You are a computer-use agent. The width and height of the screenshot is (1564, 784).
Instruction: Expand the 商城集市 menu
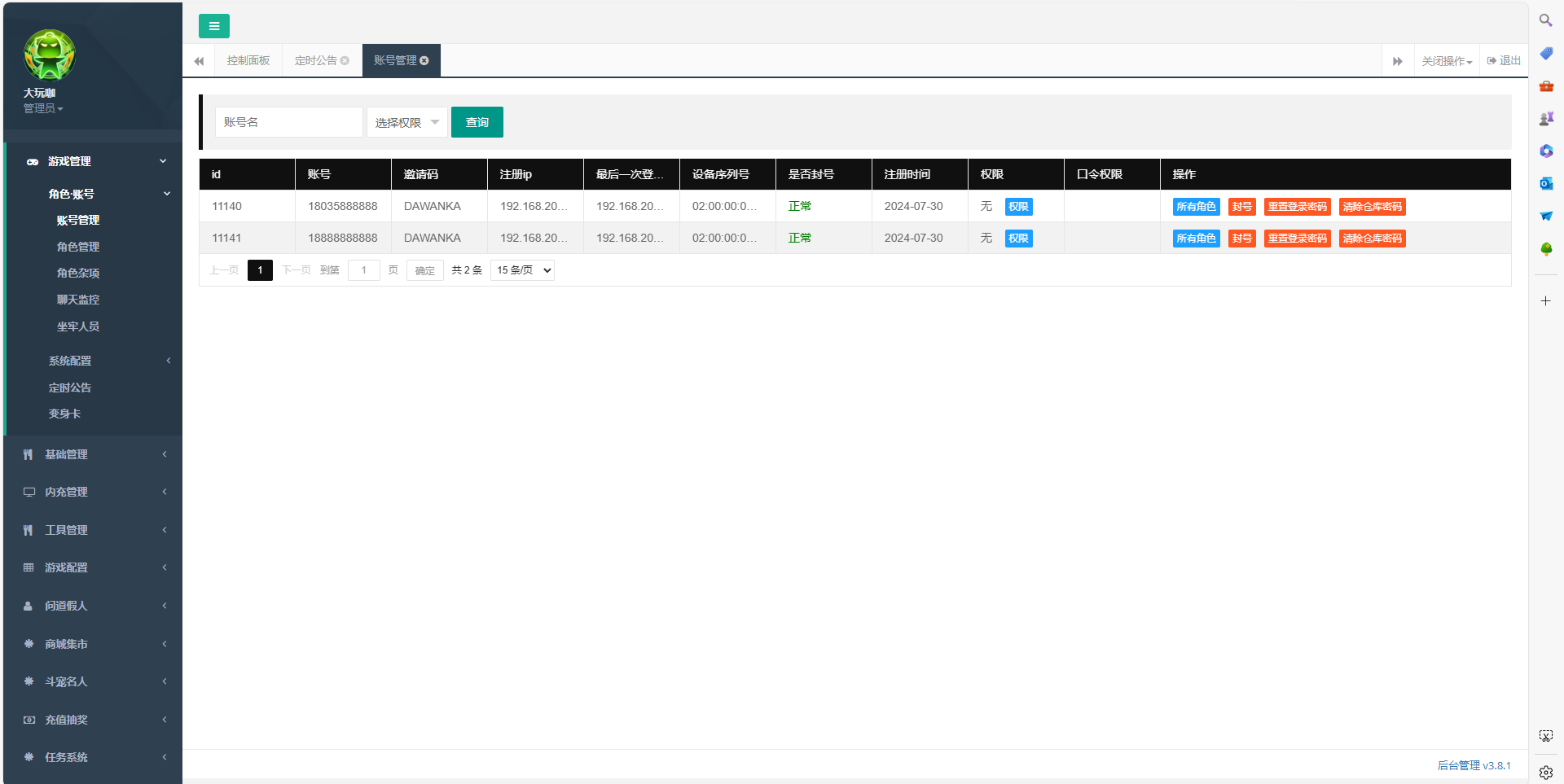coord(93,644)
